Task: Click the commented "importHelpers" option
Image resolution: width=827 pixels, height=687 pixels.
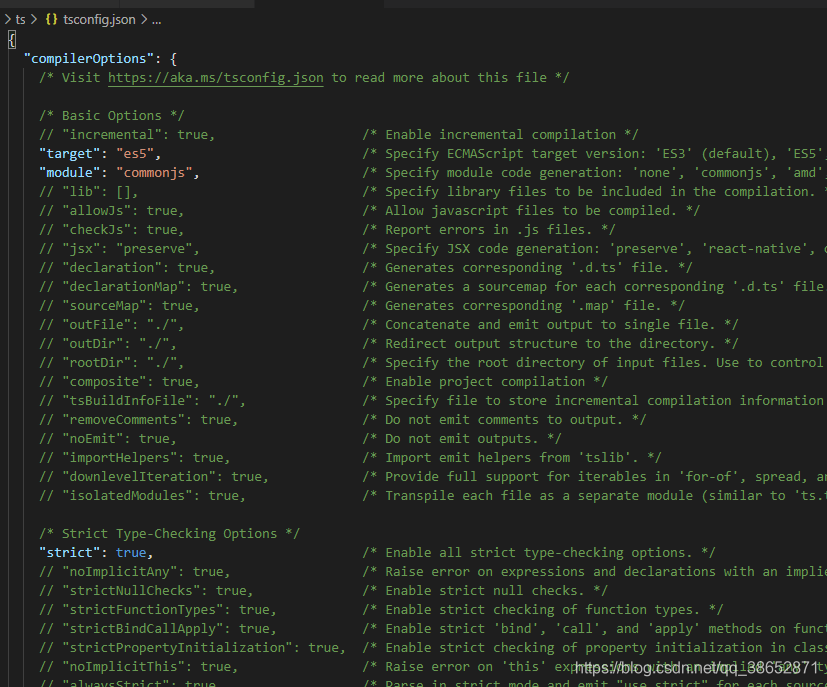Action: click(135, 457)
